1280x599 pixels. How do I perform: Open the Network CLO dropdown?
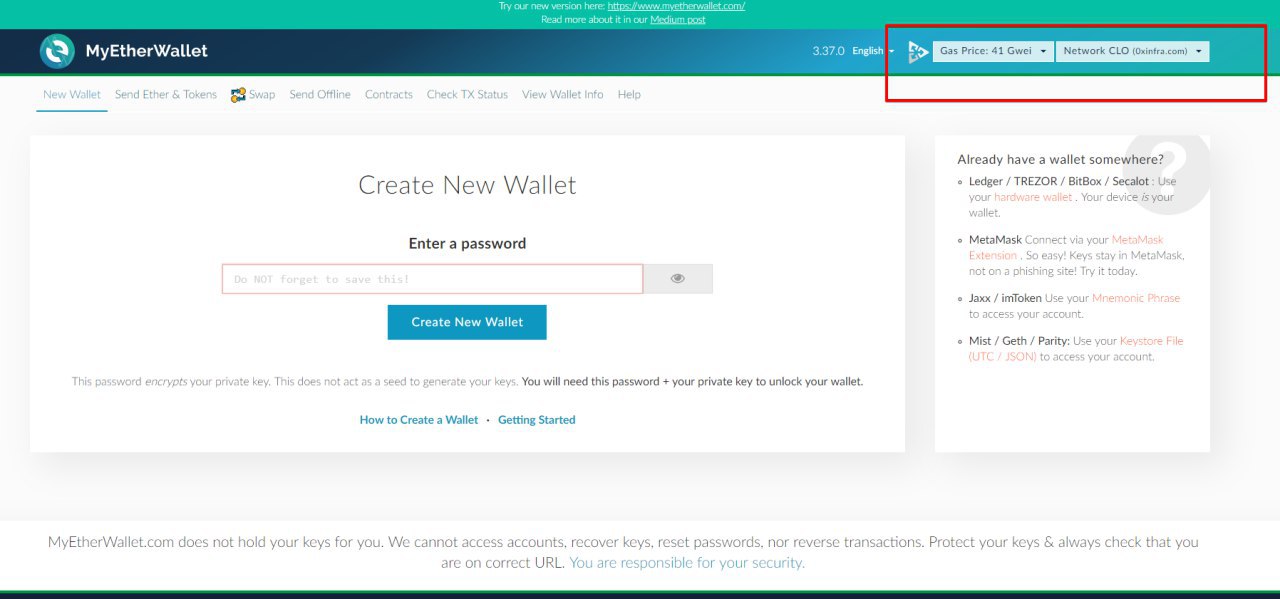(1132, 51)
